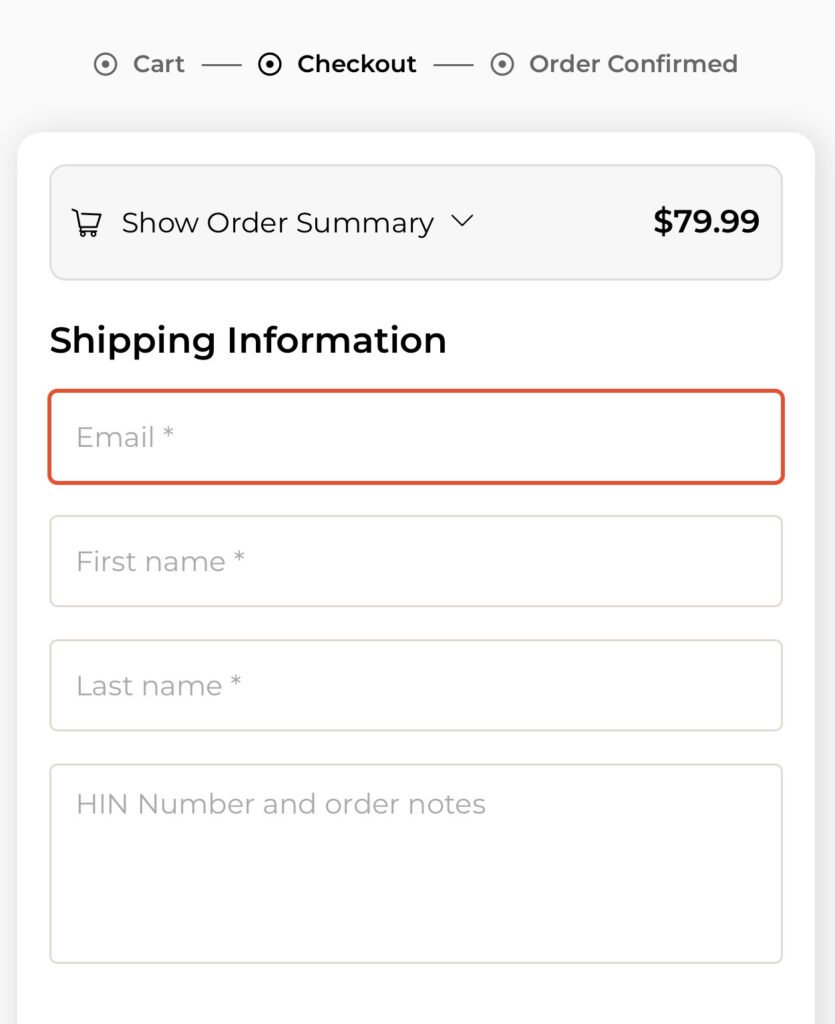
Task: Open the Show Order Summary text
Action: coord(277,223)
